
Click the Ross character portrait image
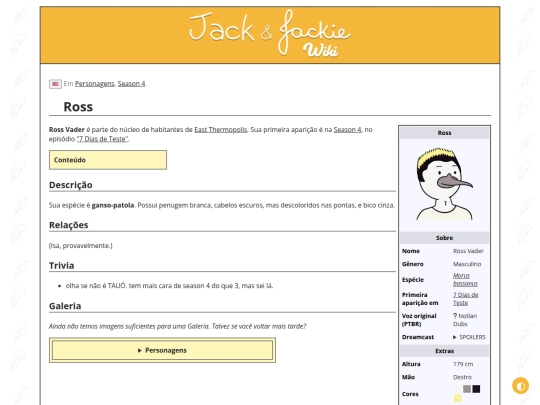[x=444, y=184]
